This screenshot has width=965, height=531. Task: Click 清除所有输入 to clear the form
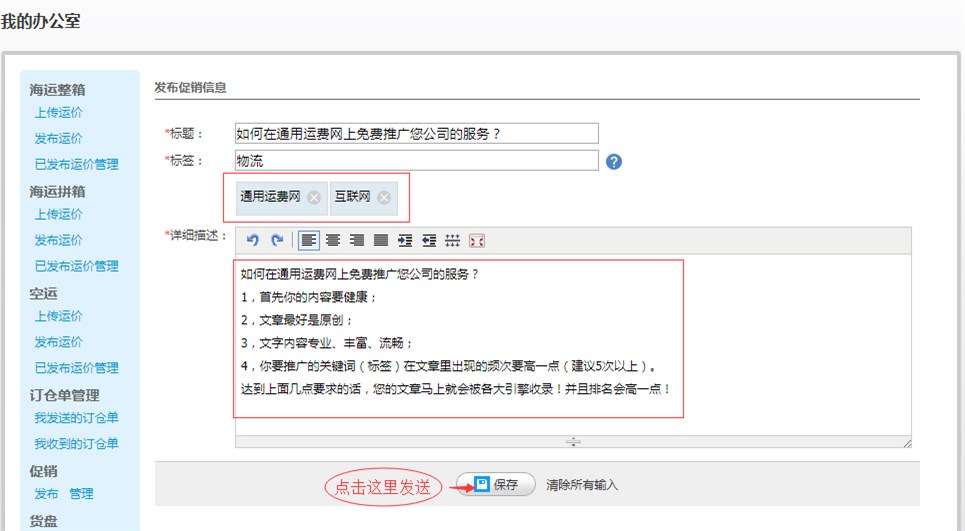(582, 485)
